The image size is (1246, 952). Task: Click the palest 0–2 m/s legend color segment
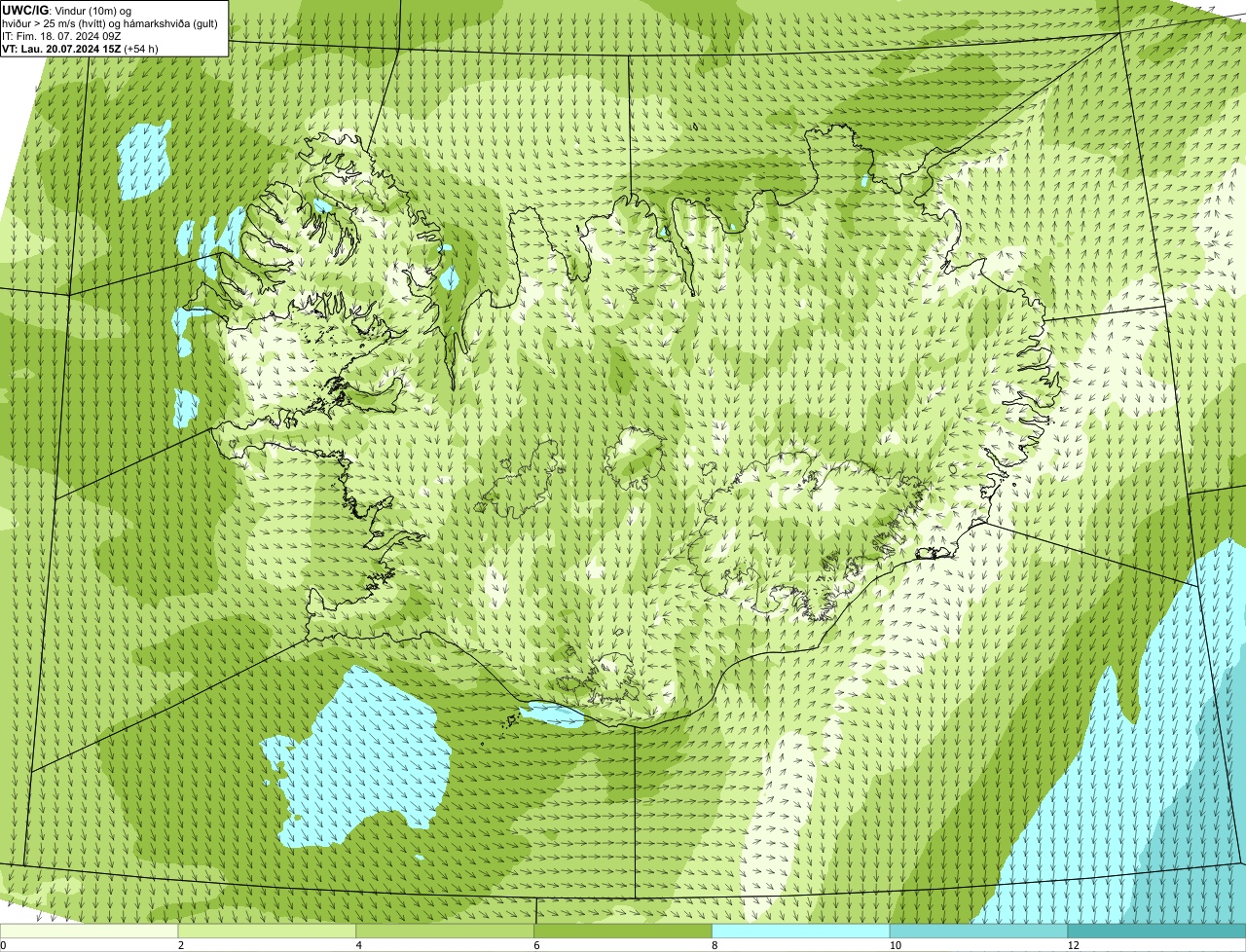point(90,932)
